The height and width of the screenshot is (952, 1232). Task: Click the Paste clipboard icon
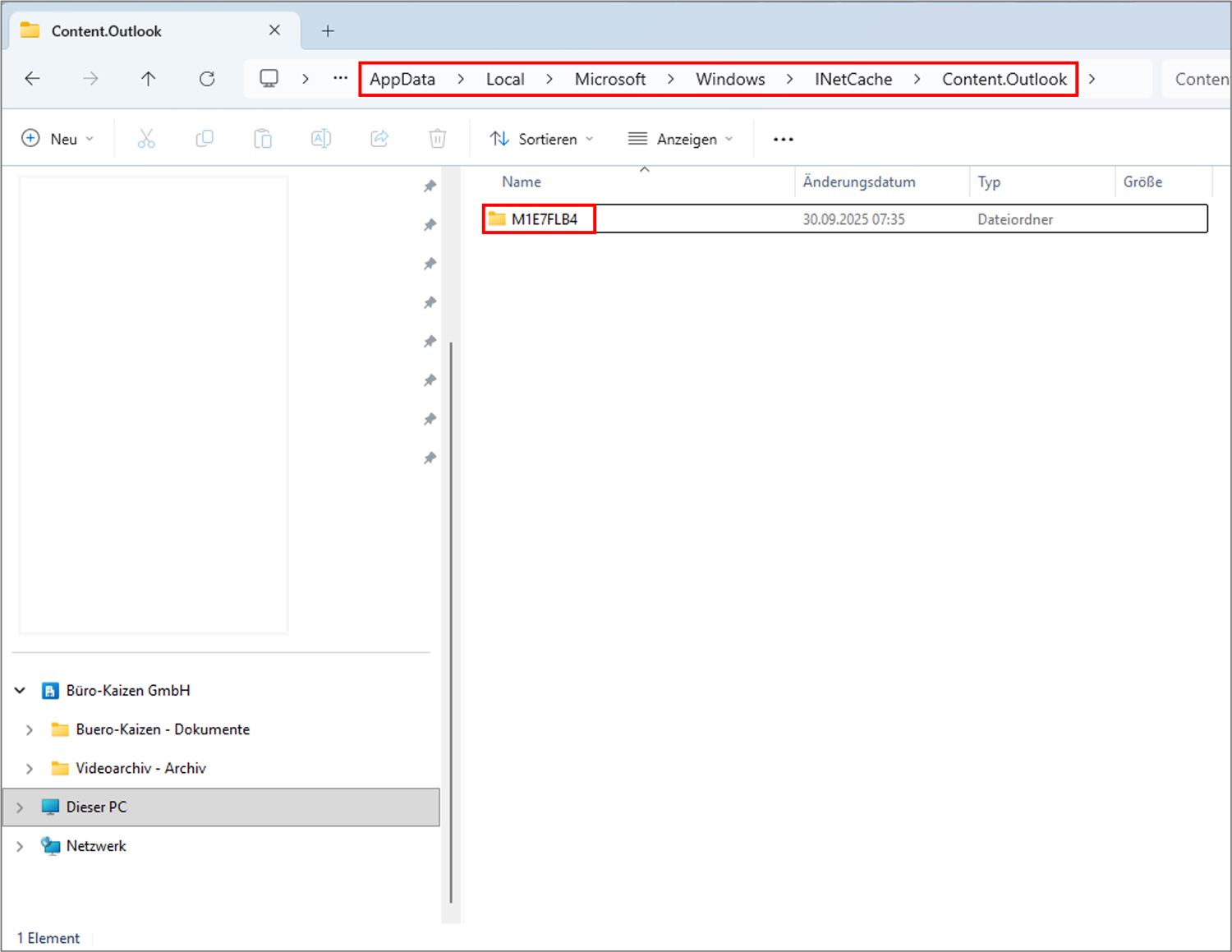263,139
